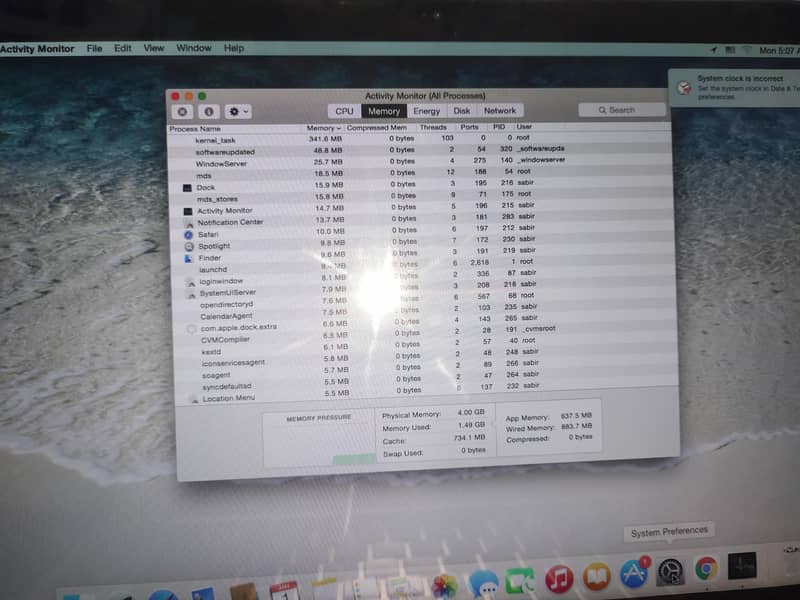Select the Network tab
Viewport: 800px width, 600px height.
pos(500,111)
